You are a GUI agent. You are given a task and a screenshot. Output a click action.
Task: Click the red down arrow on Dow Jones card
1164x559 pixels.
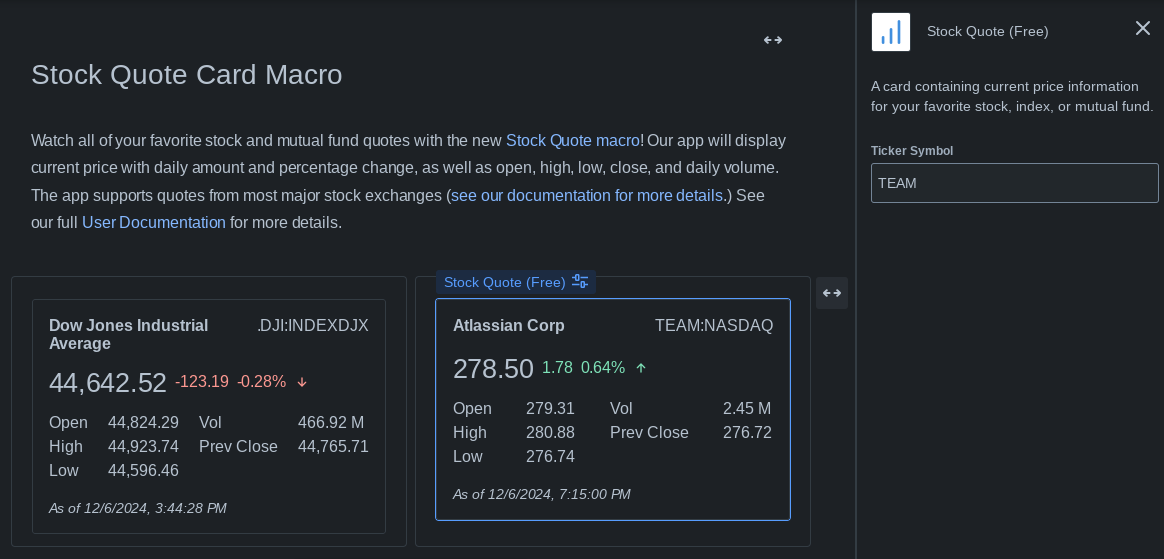click(x=302, y=382)
